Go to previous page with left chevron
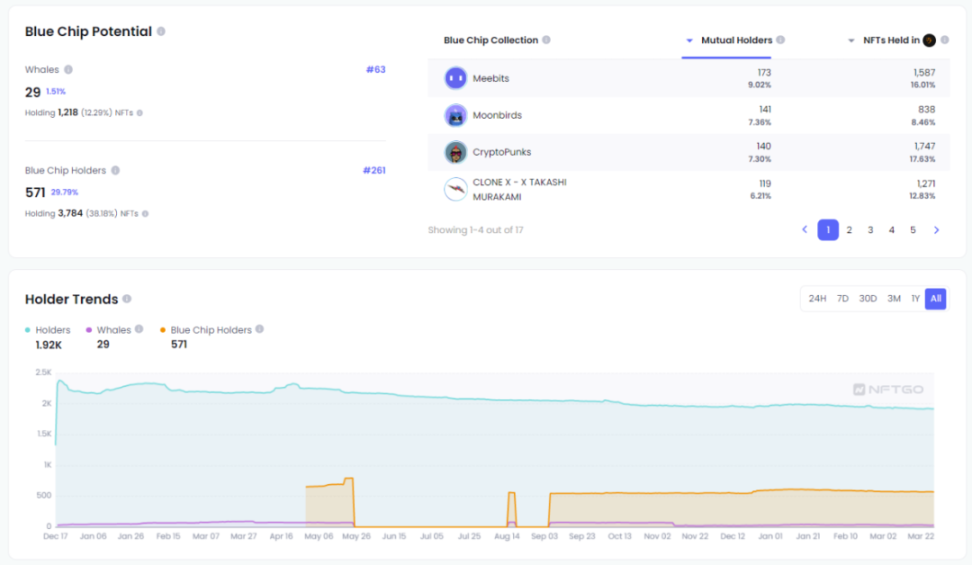972x565 pixels. (805, 229)
